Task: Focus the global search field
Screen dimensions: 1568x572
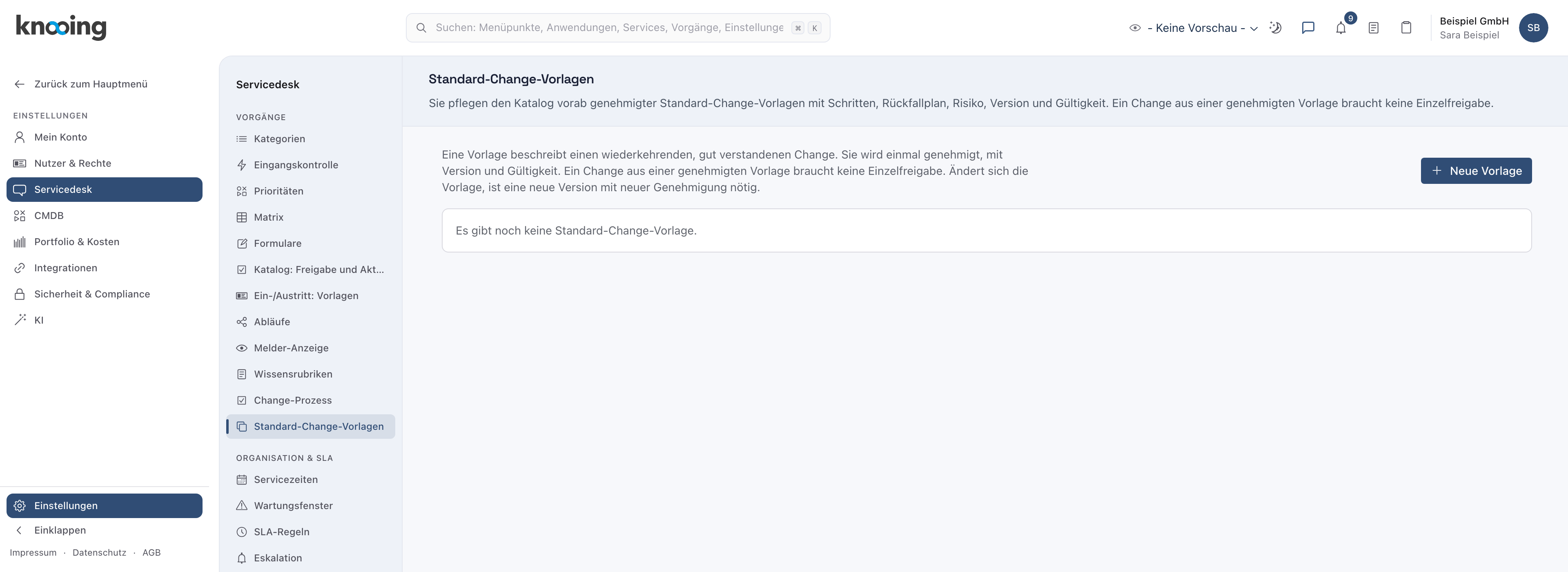Action: point(618,28)
